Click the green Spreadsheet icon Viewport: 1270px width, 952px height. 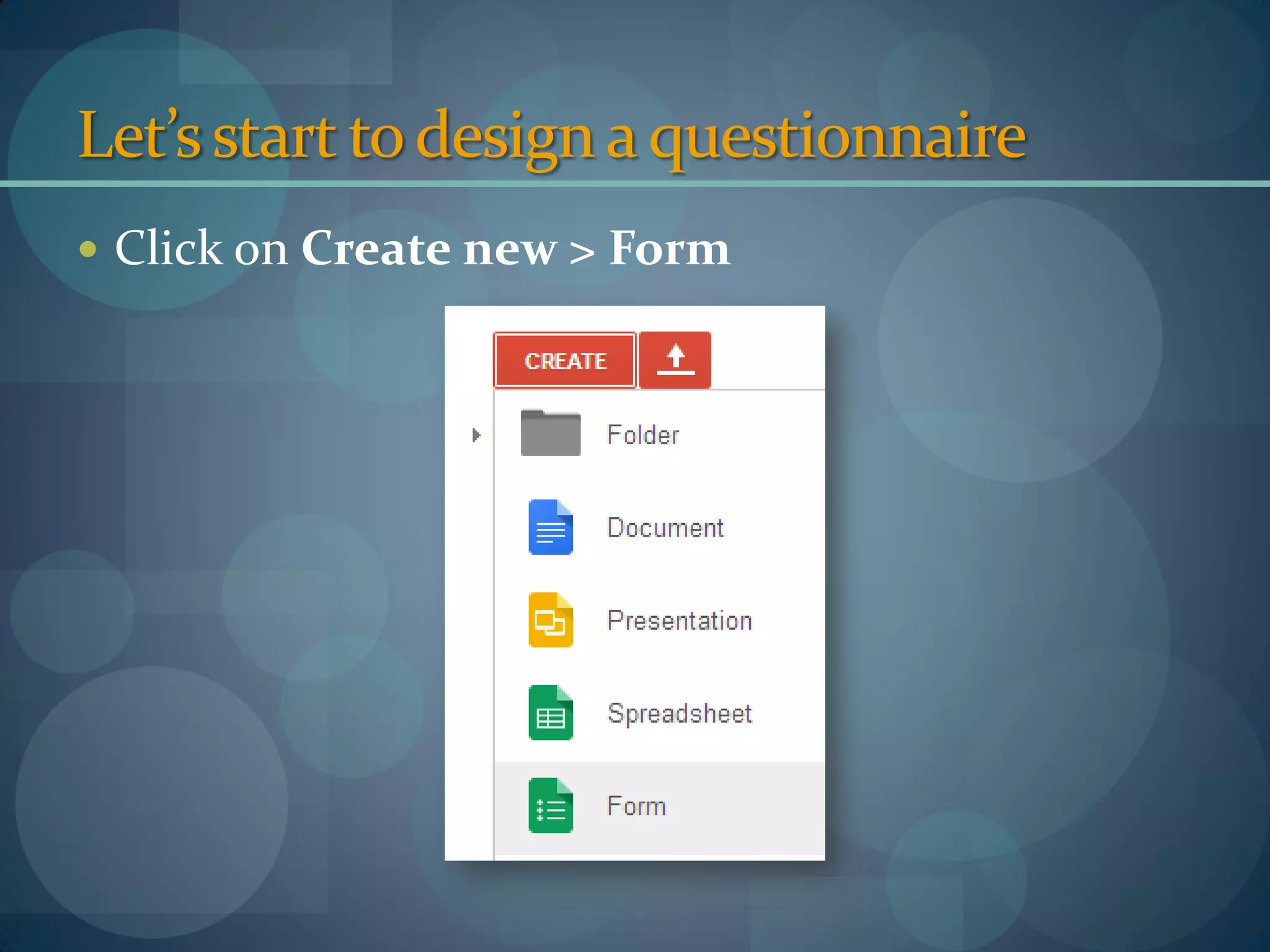(x=551, y=713)
